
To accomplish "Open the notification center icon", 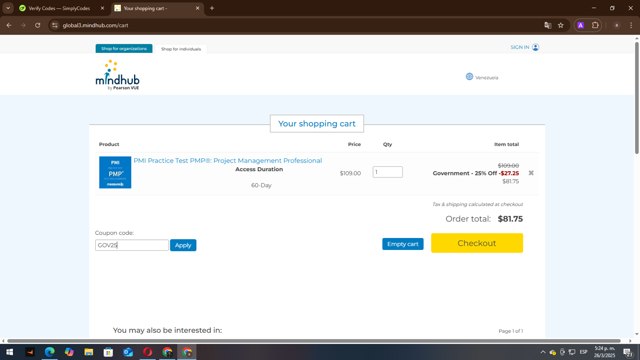I will point(628,352).
